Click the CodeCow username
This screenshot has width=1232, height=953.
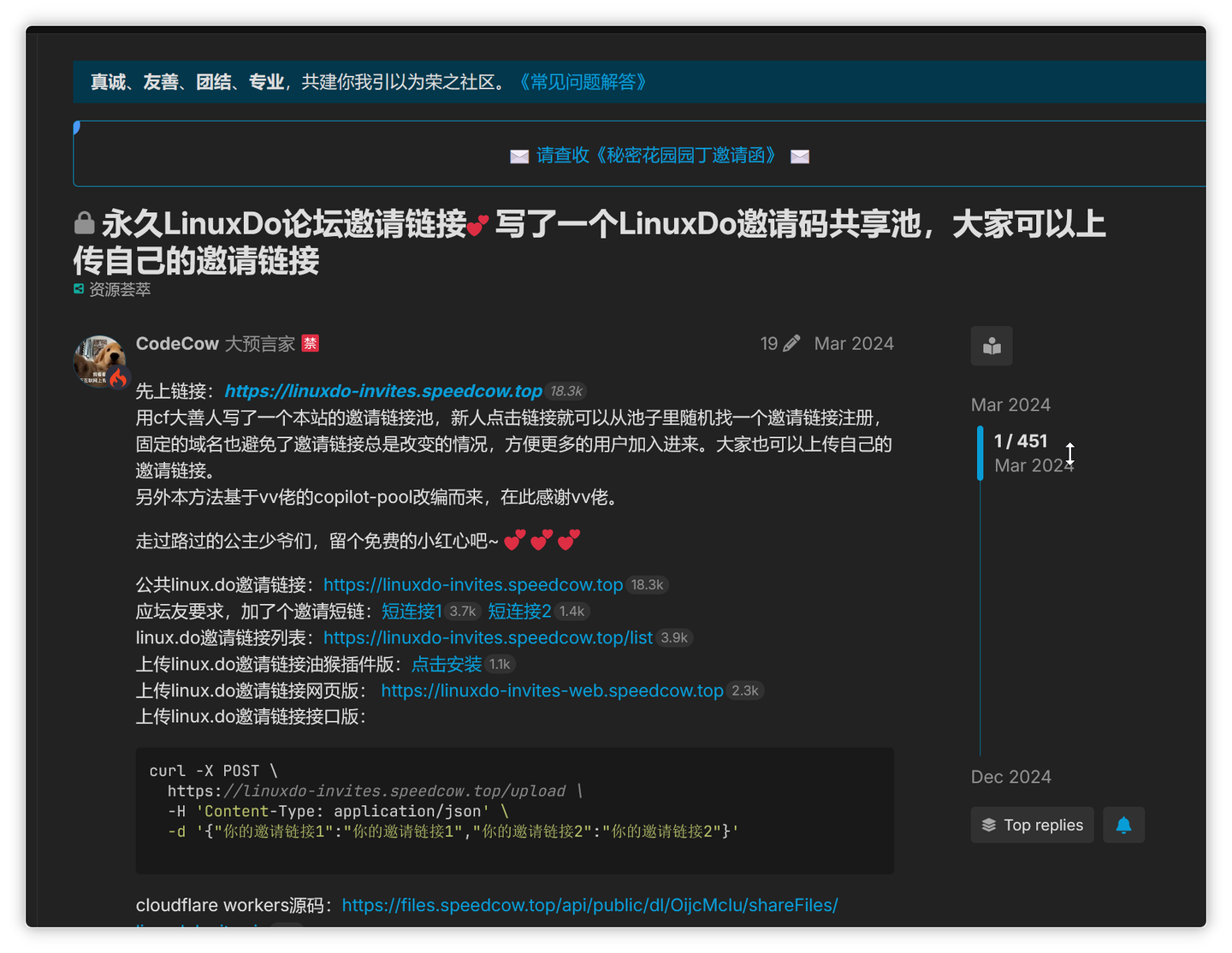click(177, 342)
